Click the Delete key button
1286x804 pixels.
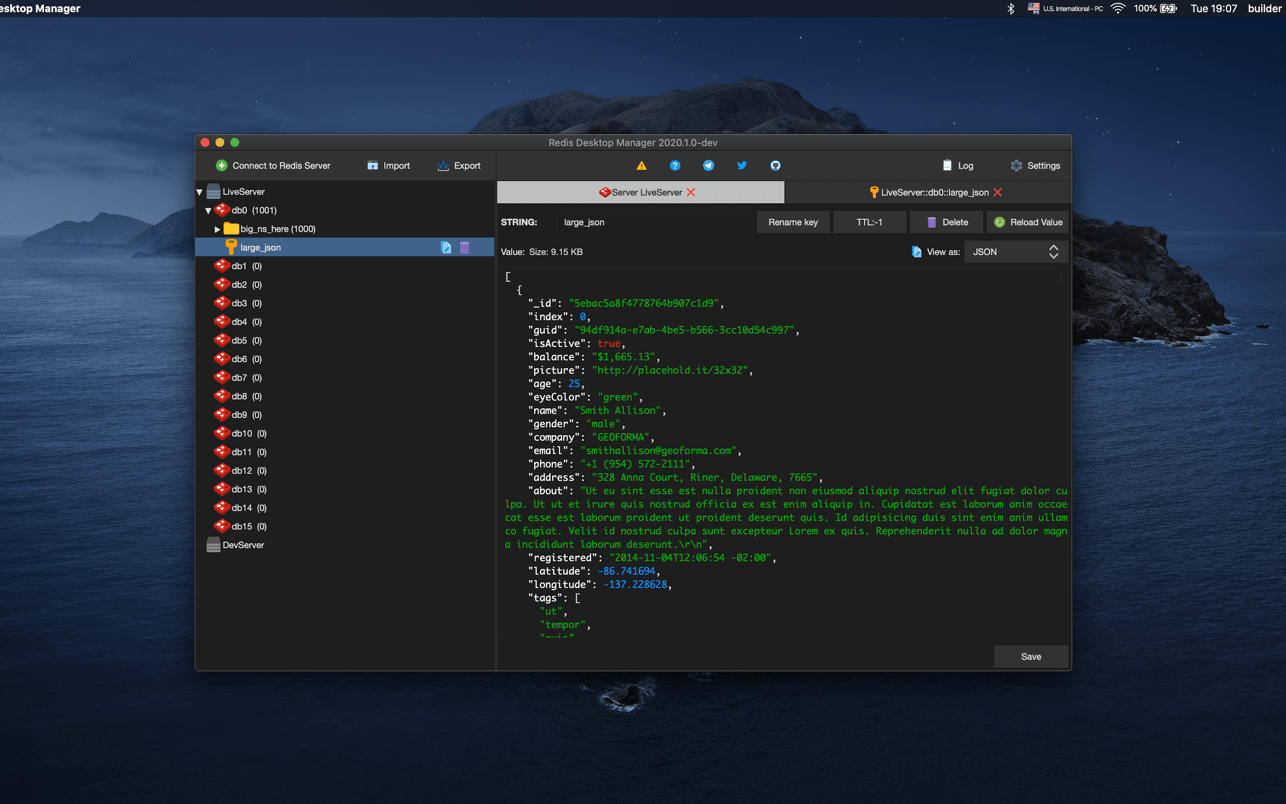pyautogui.click(x=946, y=222)
